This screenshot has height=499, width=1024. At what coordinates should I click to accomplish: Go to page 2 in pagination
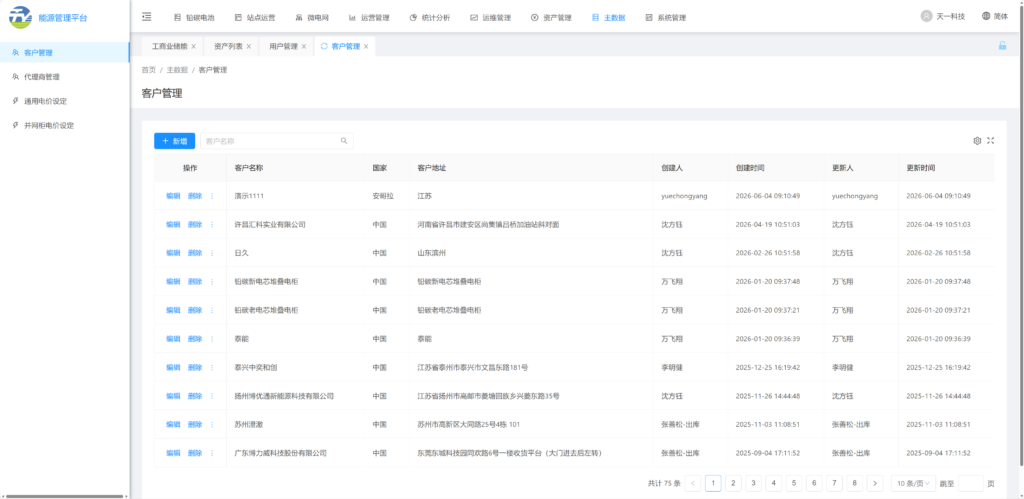coord(733,483)
